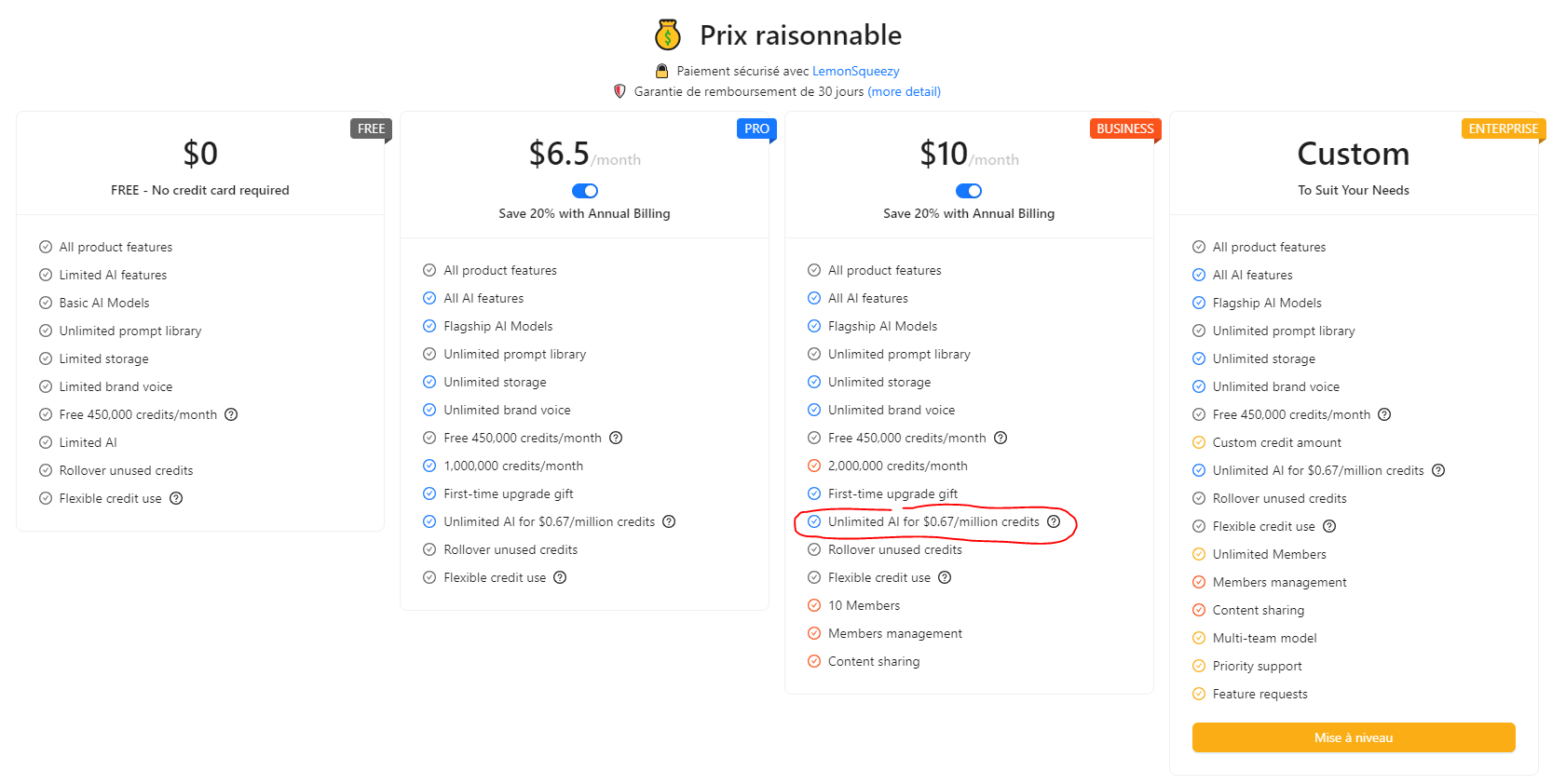Click the Mise à niveau upgrade button
The width and height of the screenshot is (1552, 784).
coord(1354,737)
